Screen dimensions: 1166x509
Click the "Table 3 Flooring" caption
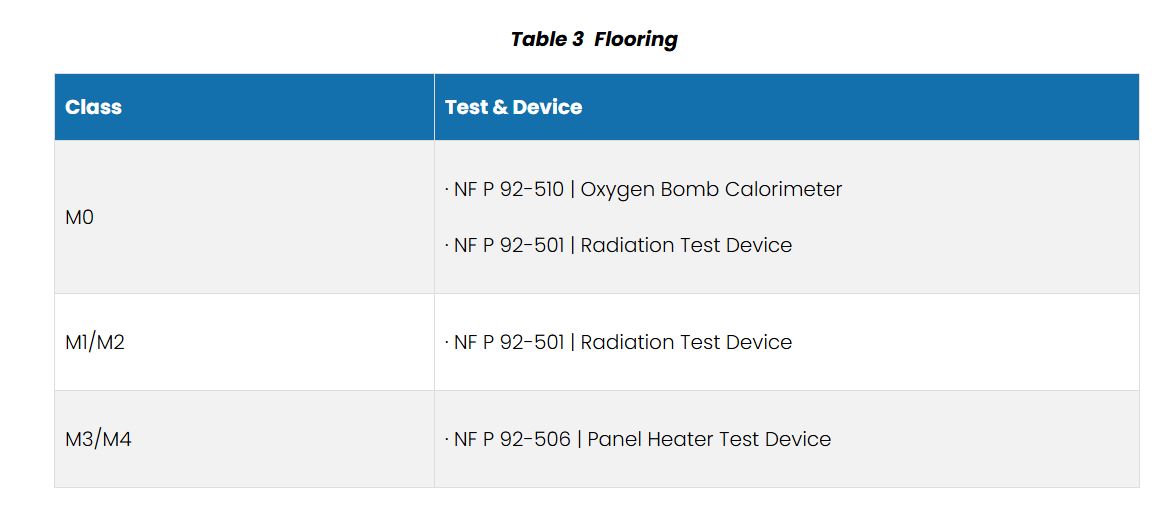tap(594, 40)
